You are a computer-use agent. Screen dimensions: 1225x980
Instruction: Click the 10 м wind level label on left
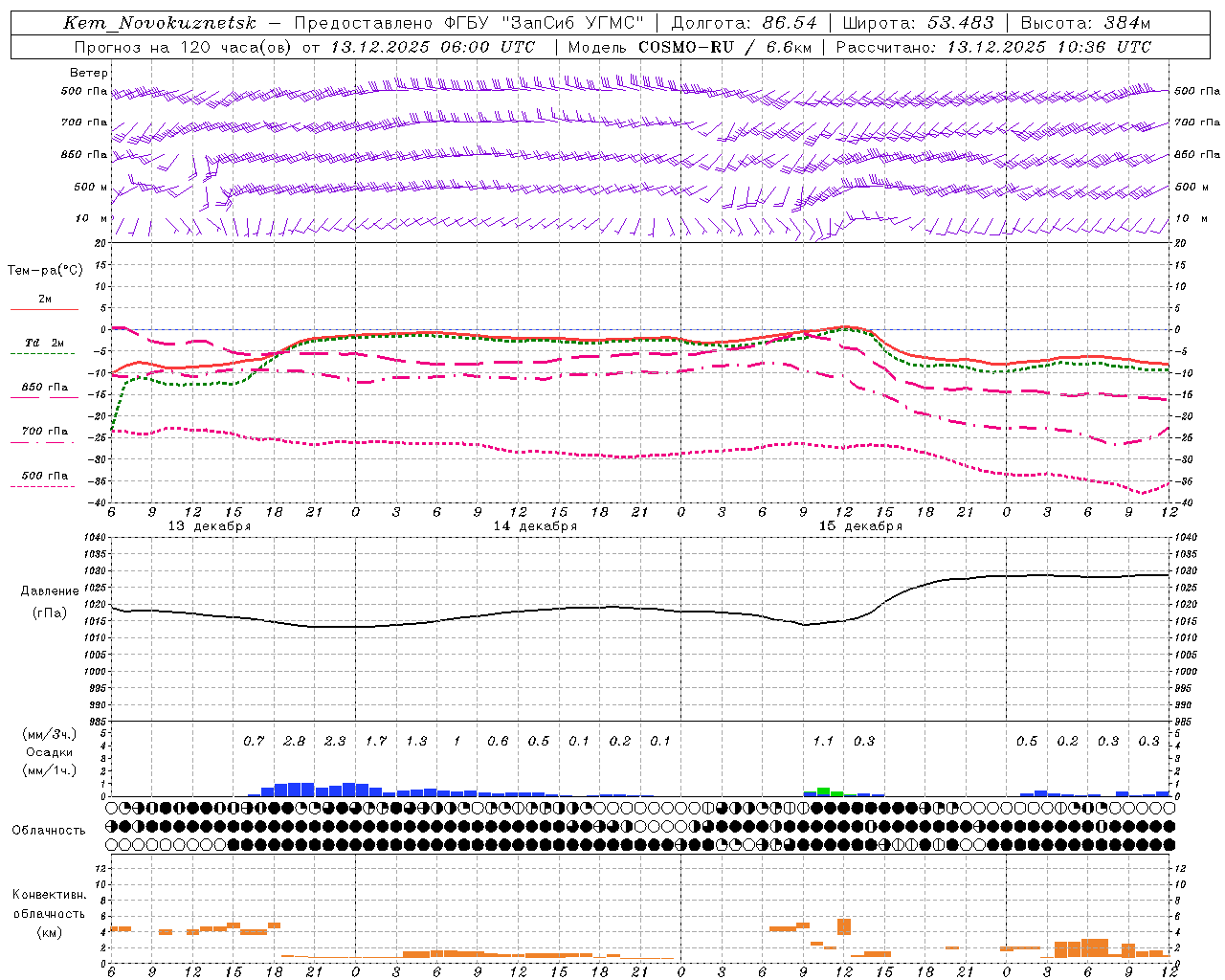(91, 219)
